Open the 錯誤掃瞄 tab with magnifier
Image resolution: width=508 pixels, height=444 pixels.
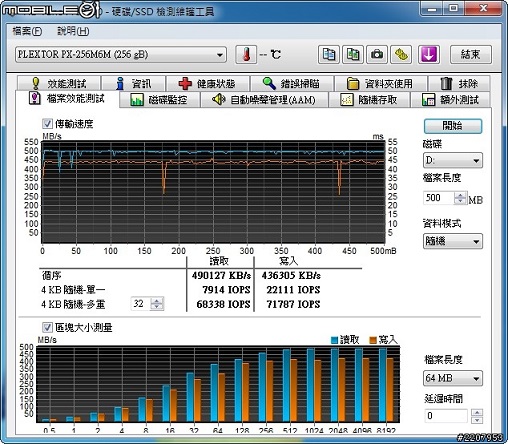pyautogui.click(x=292, y=84)
